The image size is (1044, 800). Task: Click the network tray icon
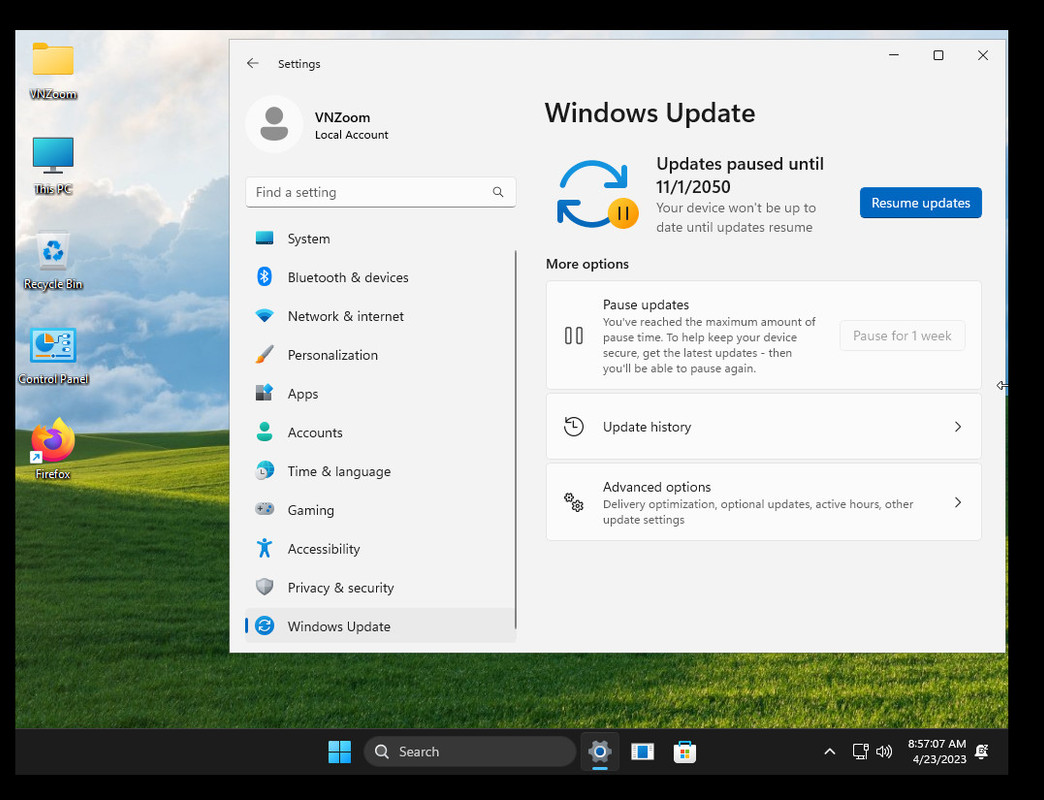pos(860,752)
